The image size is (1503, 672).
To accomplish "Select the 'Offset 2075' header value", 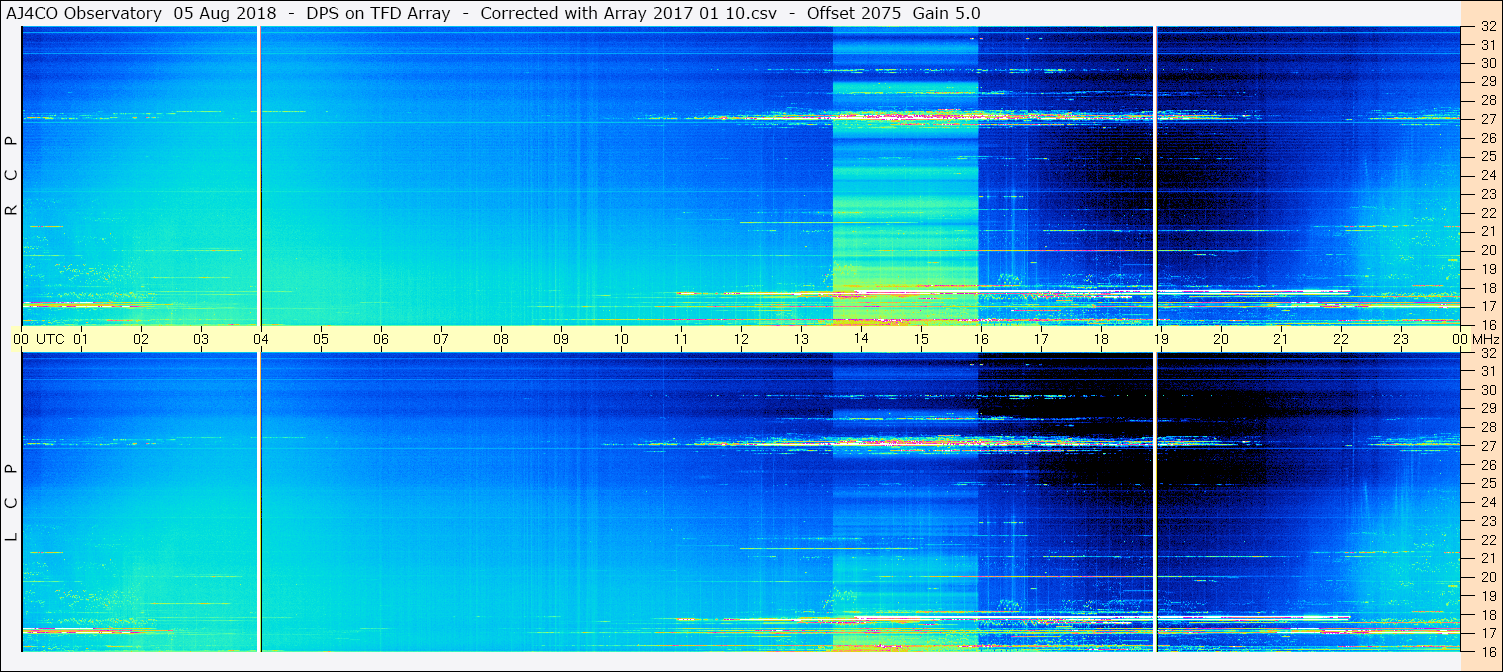I will pos(853,13).
